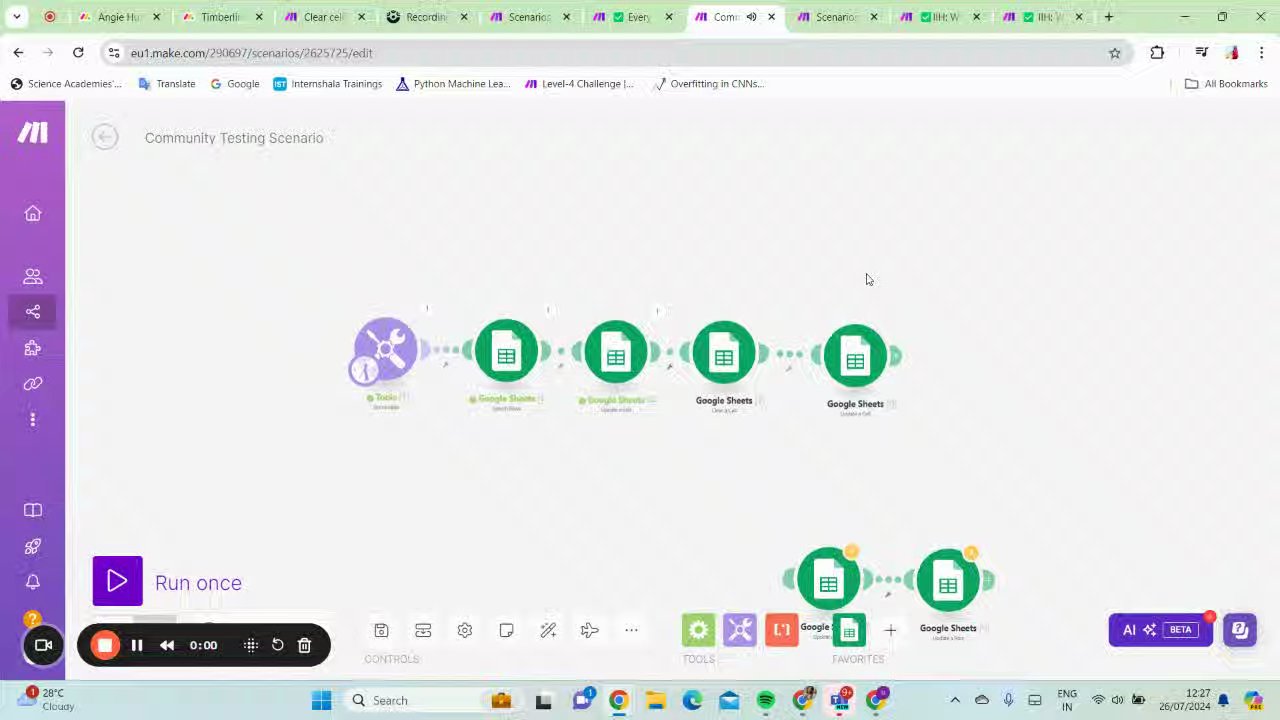
Task: Select the unlinked lower-right Google Sheets module
Action: coord(947,580)
